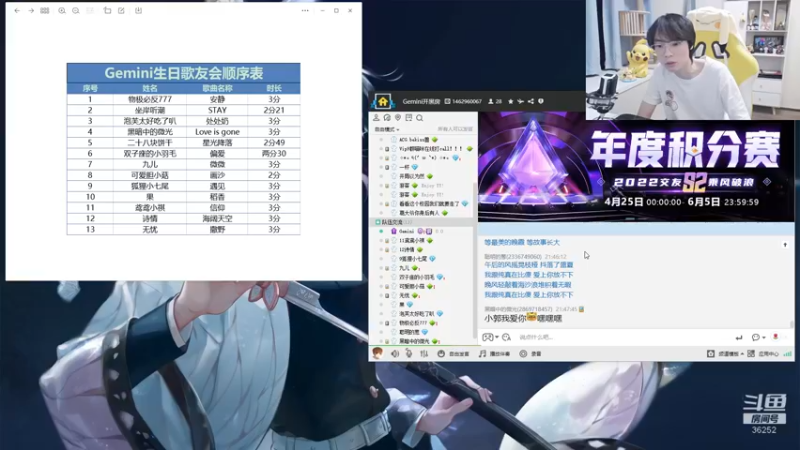Open the play accompaniment music button
Screen dimensions: 800x450
tap(494, 354)
